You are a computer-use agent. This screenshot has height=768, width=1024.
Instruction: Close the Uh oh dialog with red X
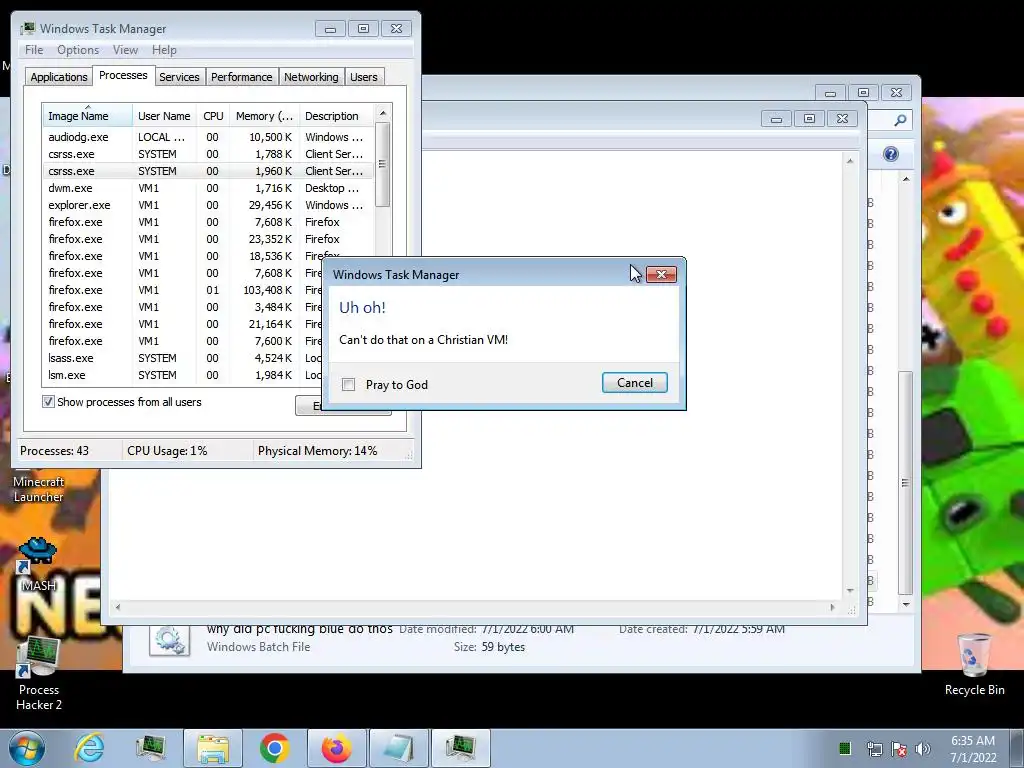coord(661,274)
